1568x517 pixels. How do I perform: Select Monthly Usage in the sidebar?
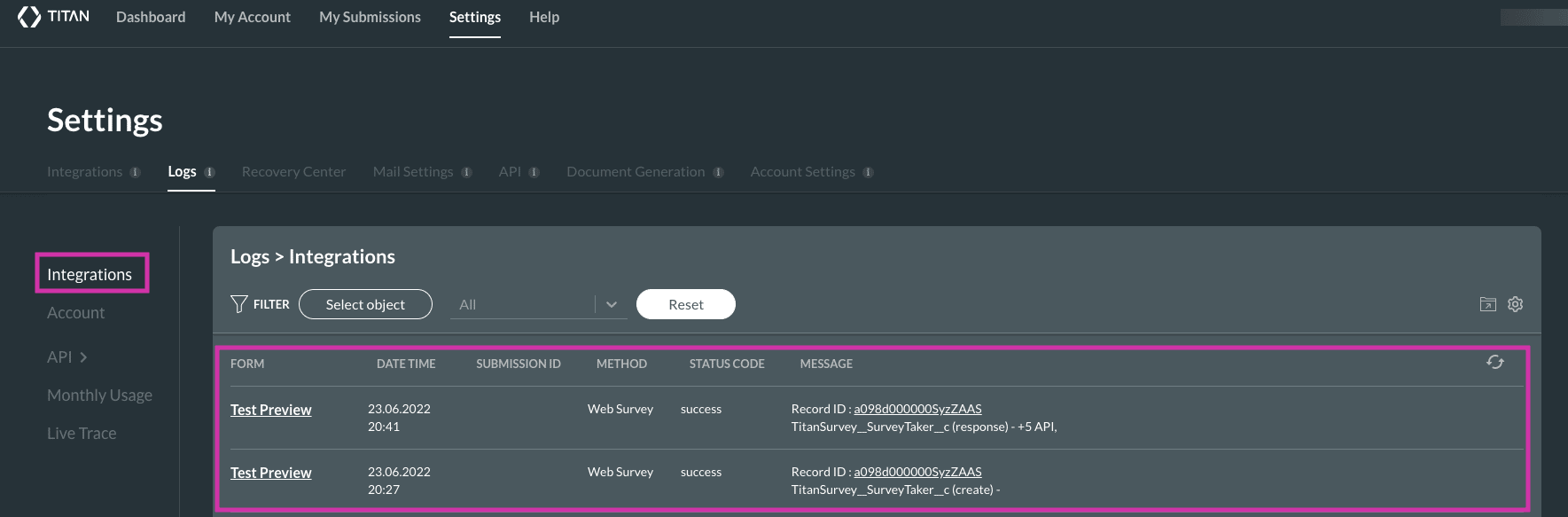99,395
